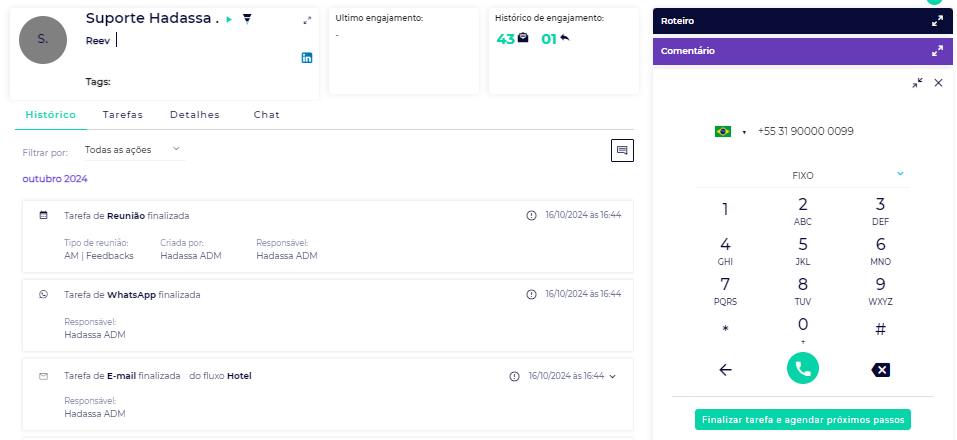This screenshot has width=957, height=440.
Task: Click the phone number input field
Action: tap(820, 131)
